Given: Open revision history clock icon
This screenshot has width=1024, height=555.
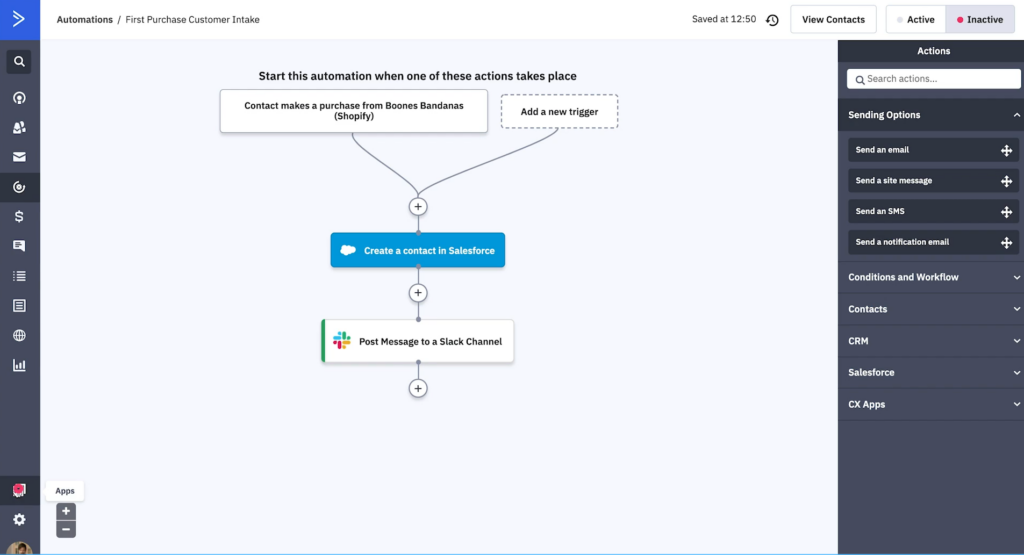Looking at the screenshot, I should pos(772,20).
